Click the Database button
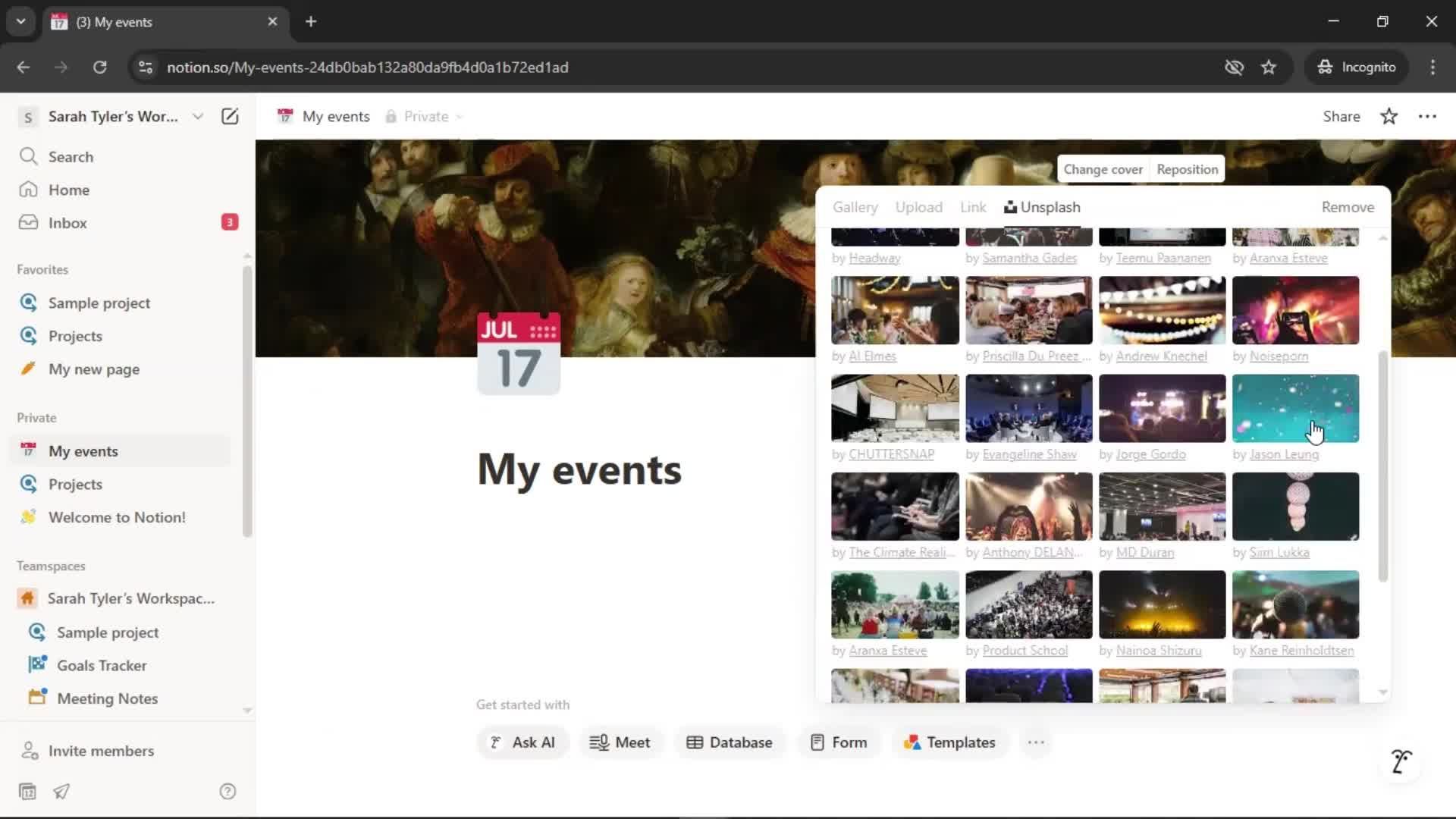The height and width of the screenshot is (819, 1456). [x=730, y=742]
